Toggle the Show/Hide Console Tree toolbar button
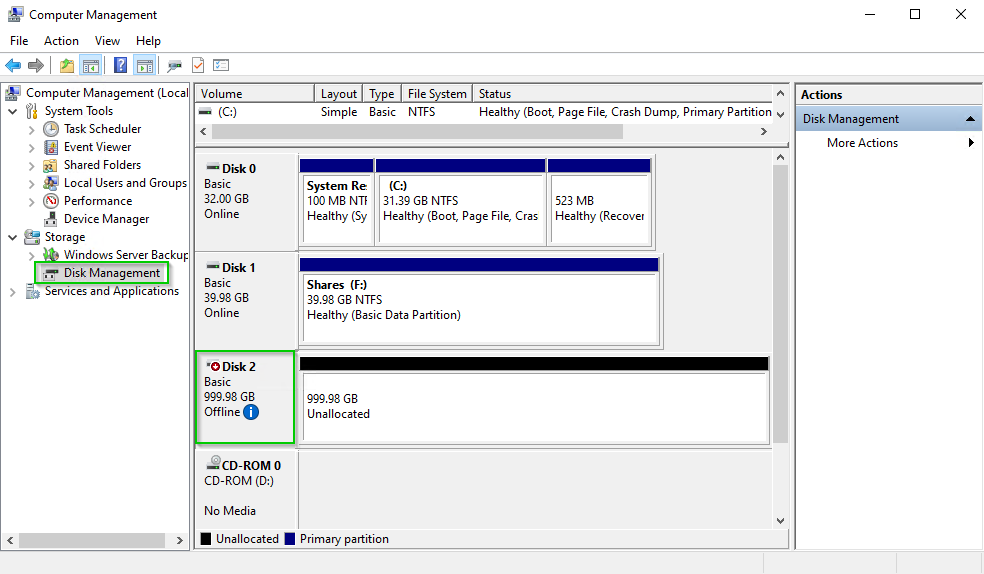 tap(91, 66)
